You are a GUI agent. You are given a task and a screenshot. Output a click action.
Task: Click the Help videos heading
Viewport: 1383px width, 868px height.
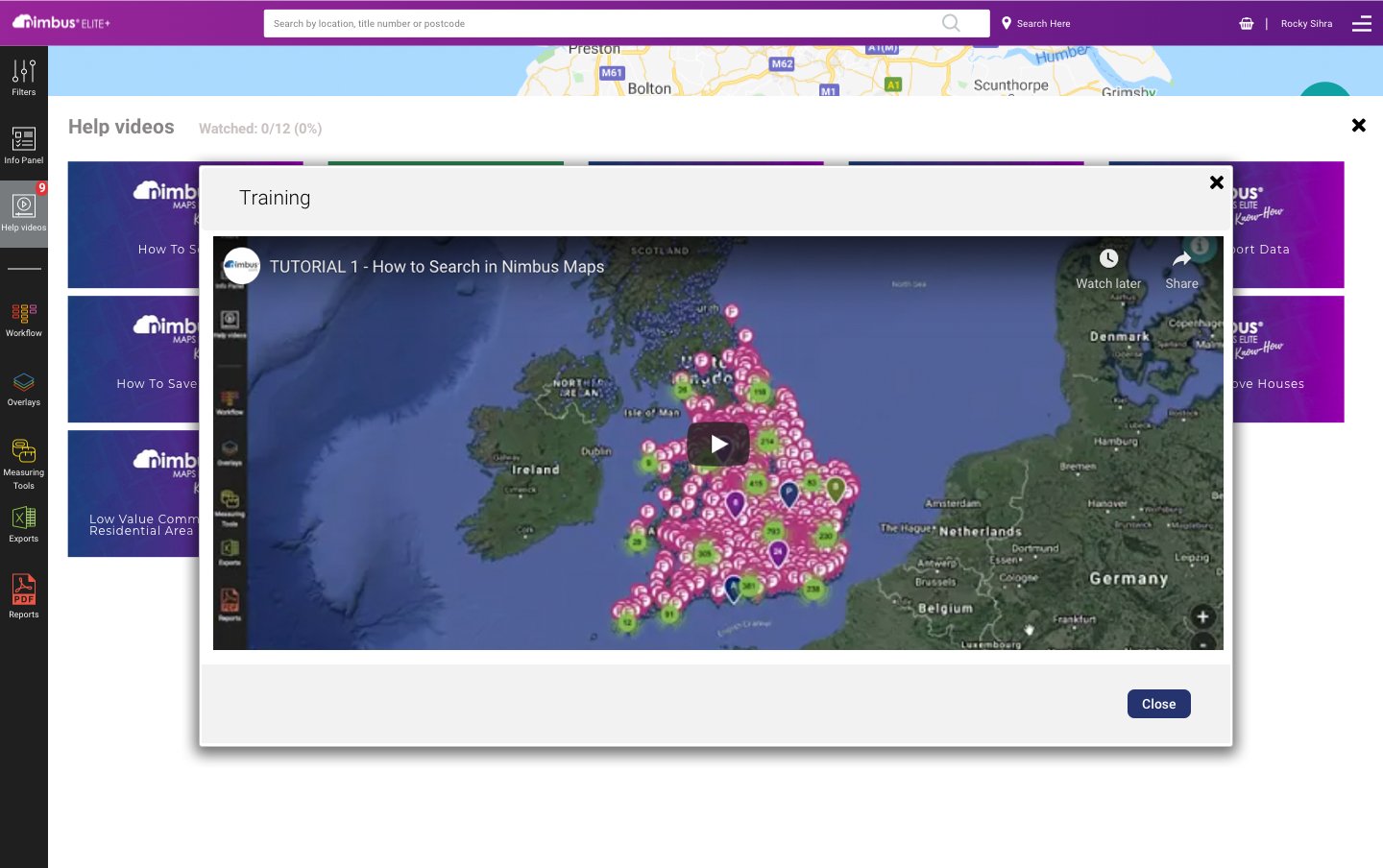pos(121,127)
